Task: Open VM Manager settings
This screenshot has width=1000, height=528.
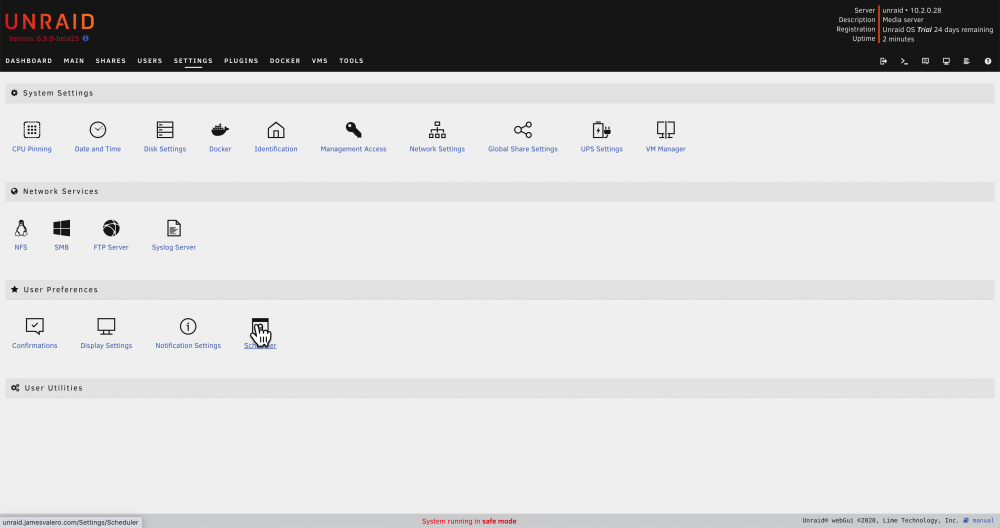Action: click(665, 136)
